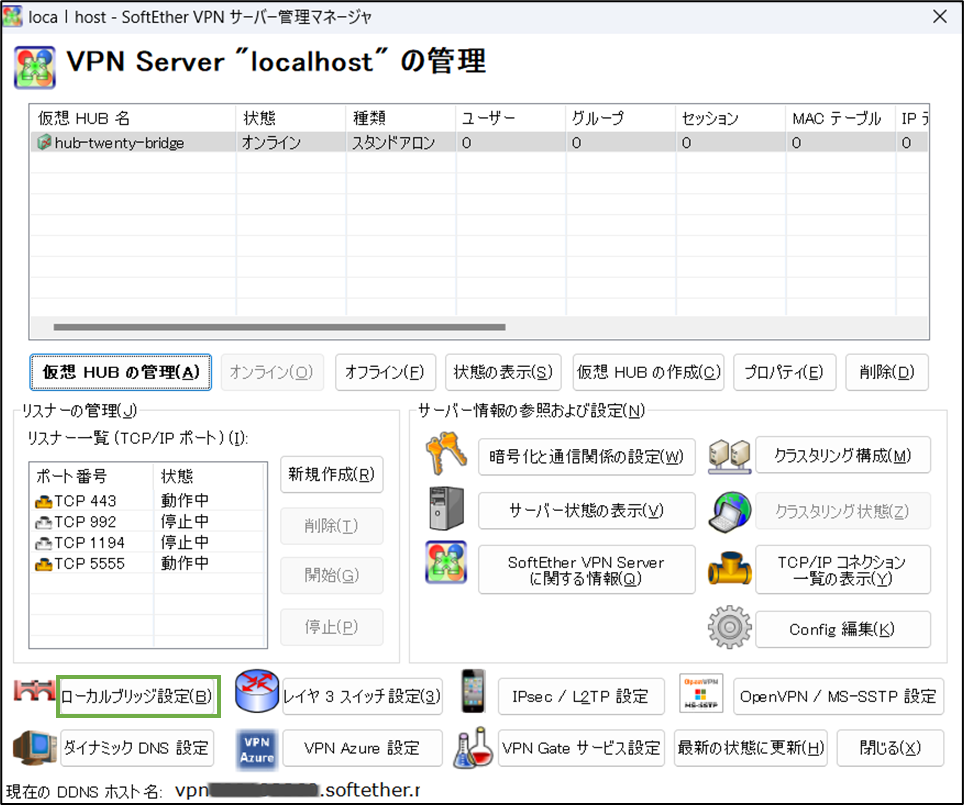The height and width of the screenshot is (805, 964).
Task: Click the twin servers icon beside クラスタリング構成
Action: coord(729,457)
